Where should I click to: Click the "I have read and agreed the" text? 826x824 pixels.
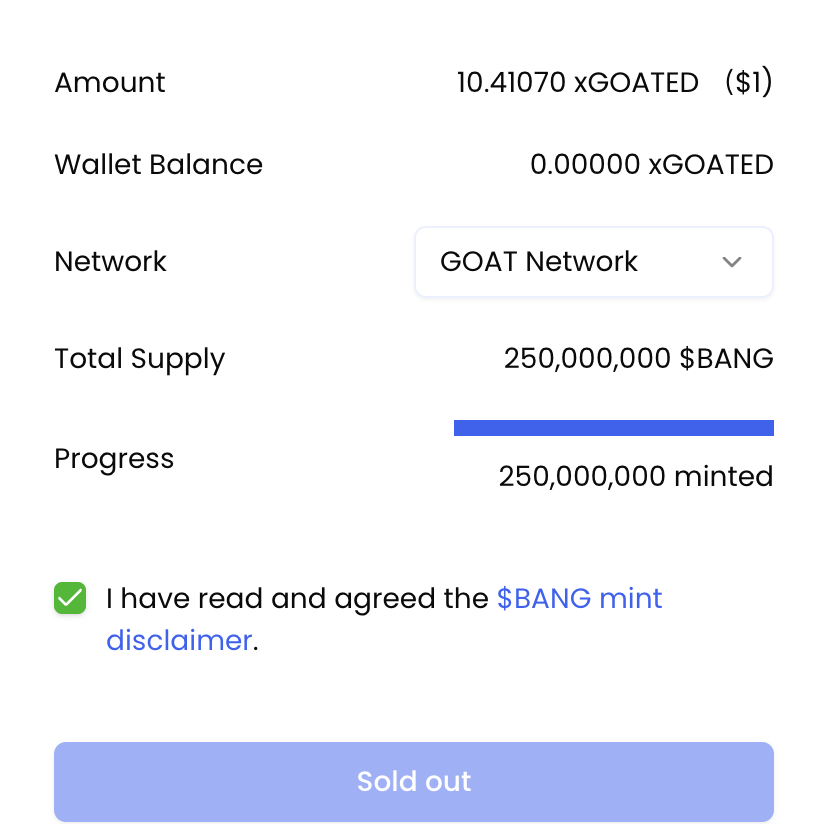[x=297, y=599]
